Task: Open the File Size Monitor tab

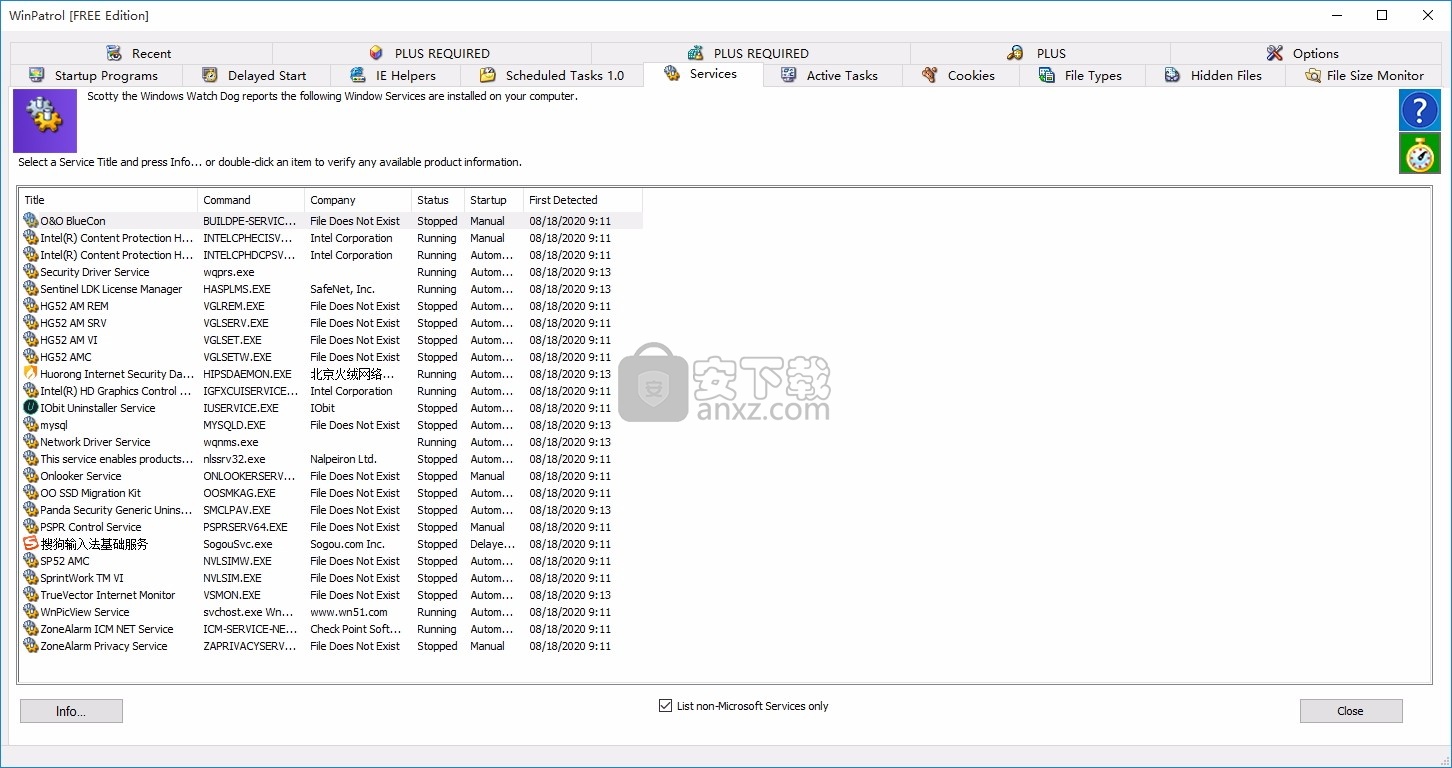Action: coord(1364,75)
